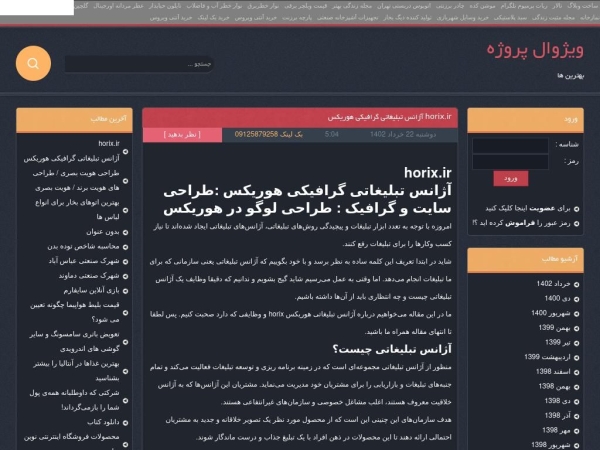Click the large horix.ir article heading

(x=428, y=173)
